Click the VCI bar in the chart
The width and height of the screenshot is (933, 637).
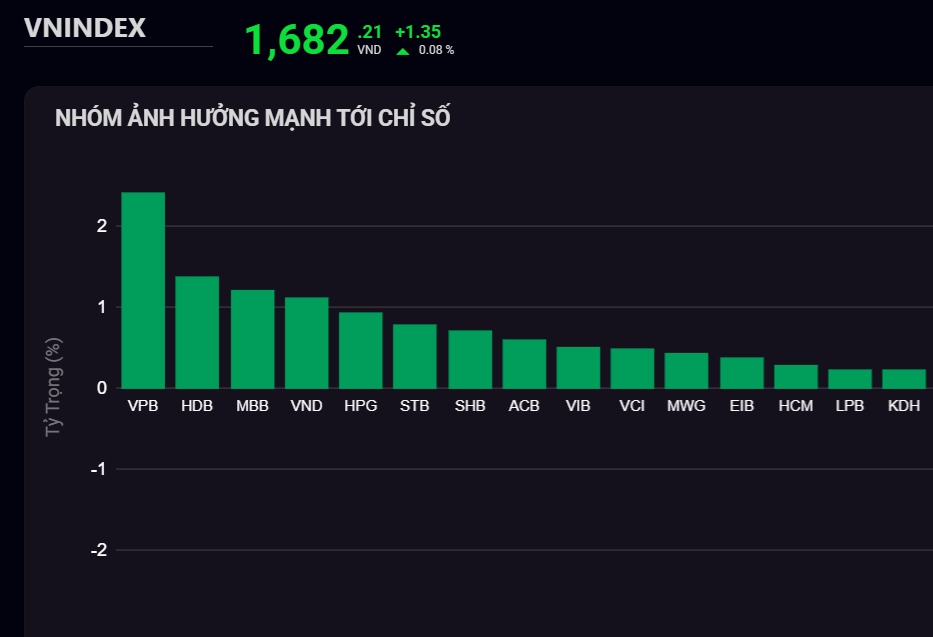click(632, 368)
